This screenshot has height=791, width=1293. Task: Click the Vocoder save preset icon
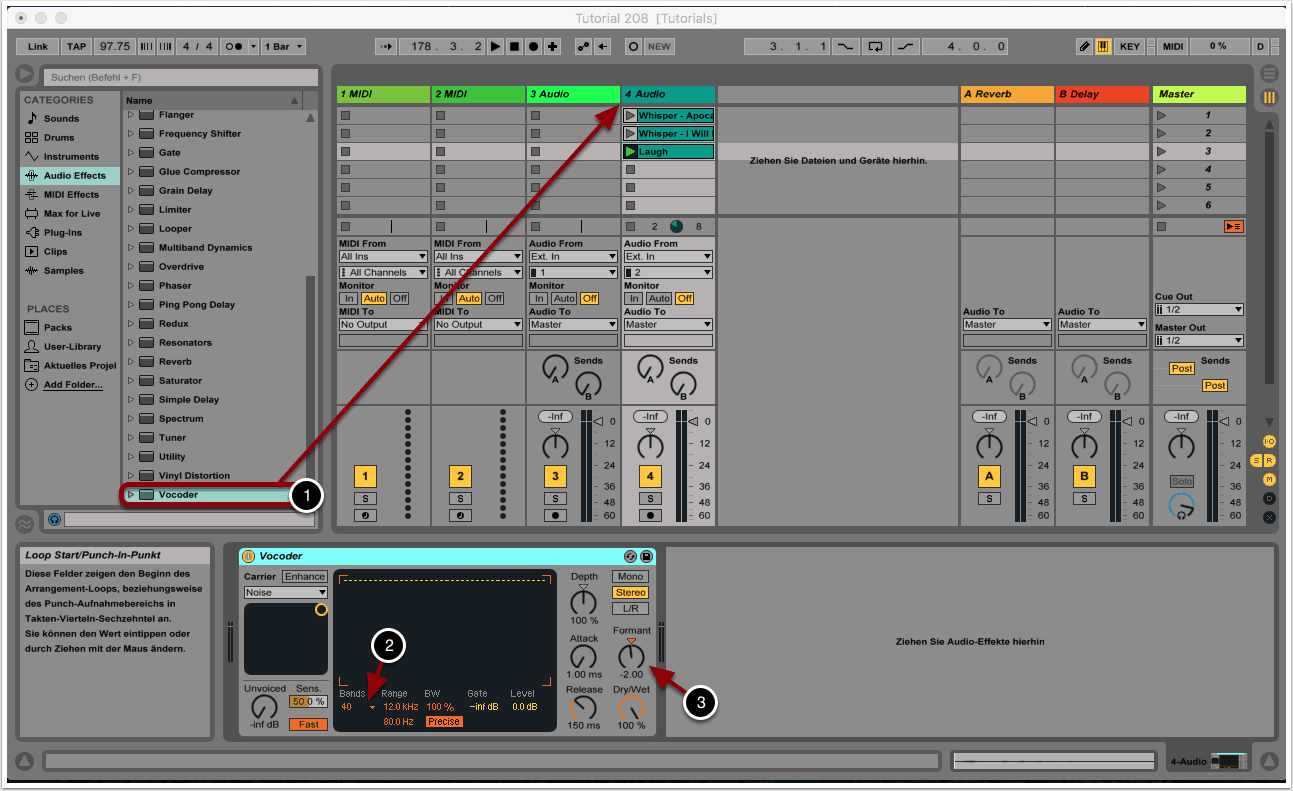coord(646,556)
